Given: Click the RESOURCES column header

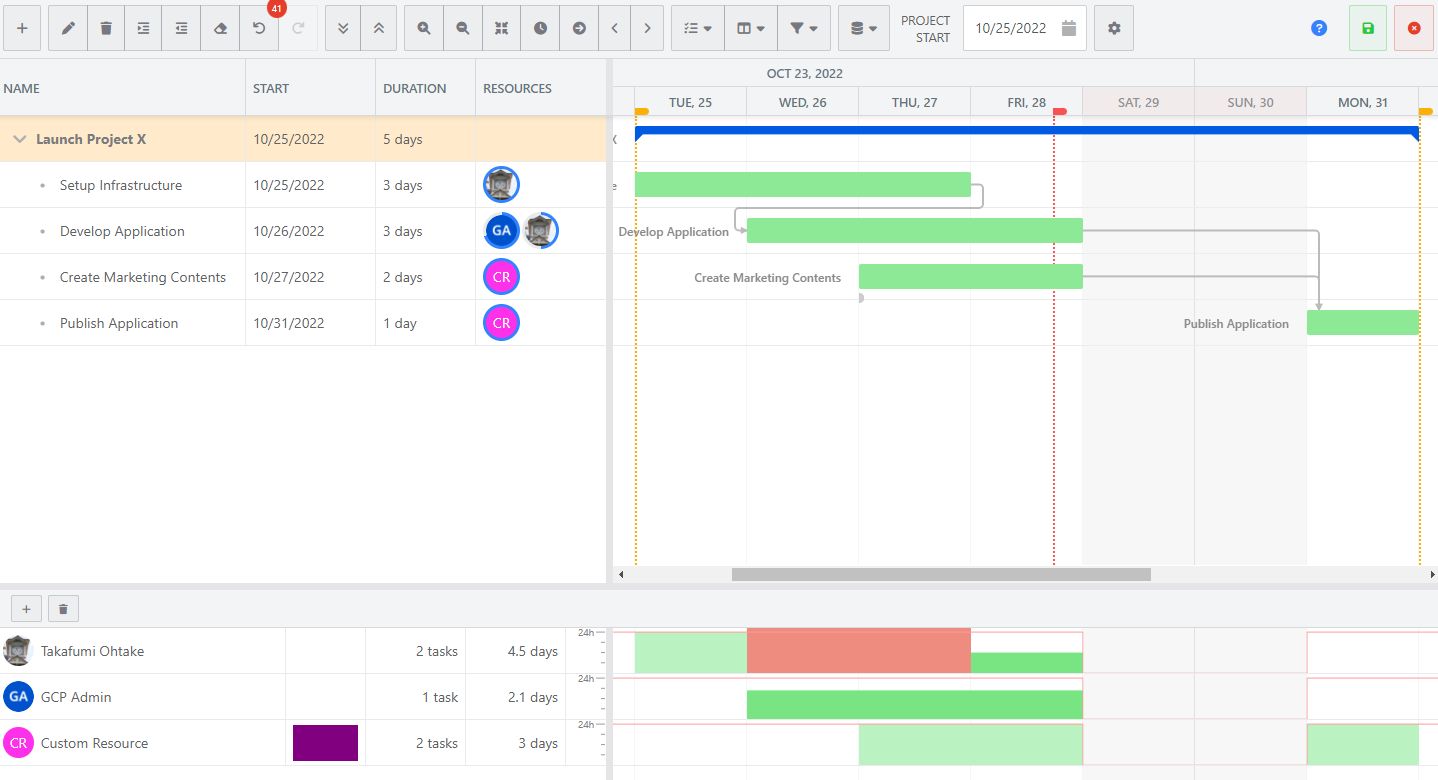Looking at the screenshot, I should [x=517, y=88].
